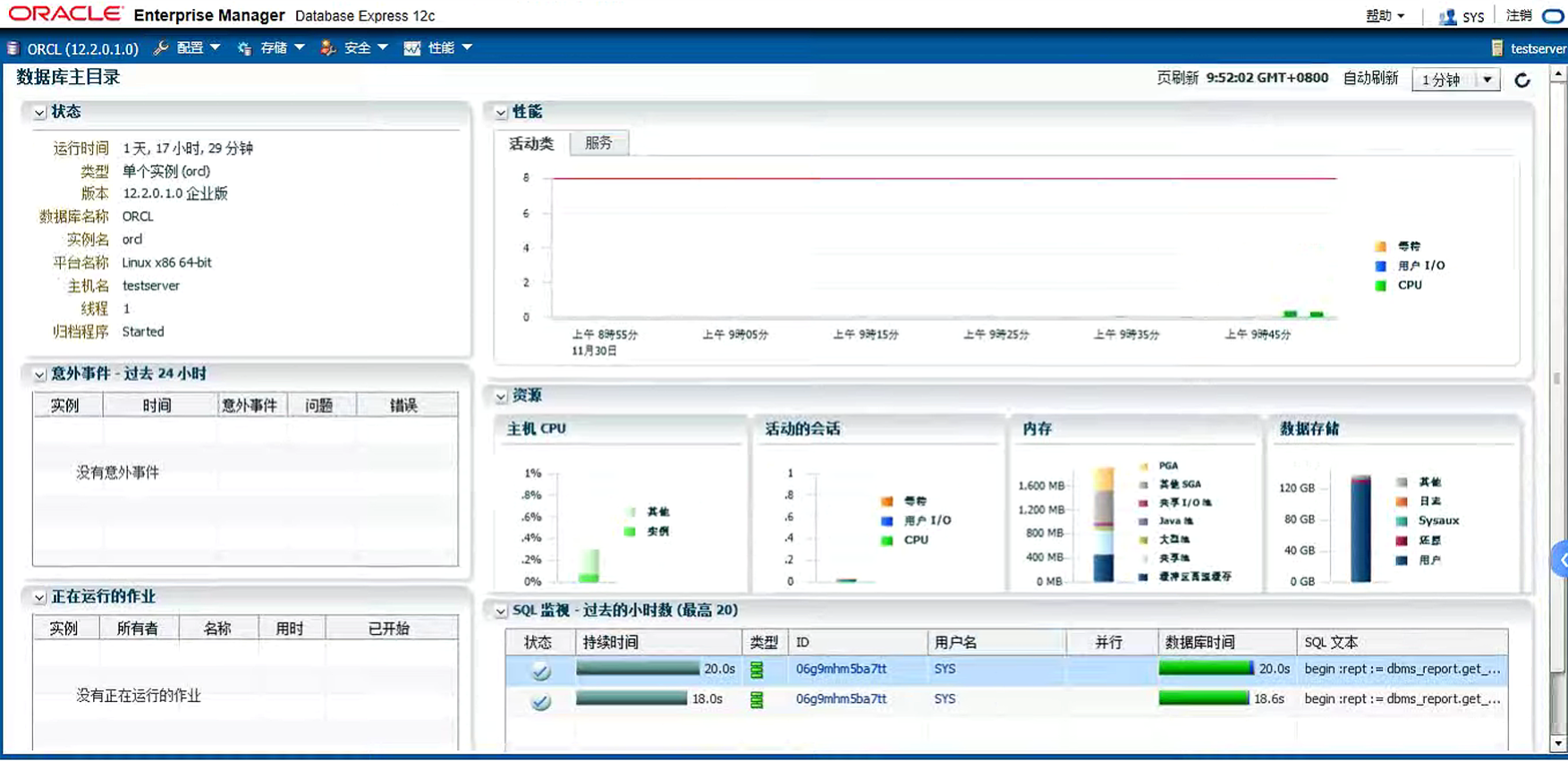Click the 等待 legend swatch in performance chart
Viewport: 1568px width, 761px height.
coord(1380,246)
